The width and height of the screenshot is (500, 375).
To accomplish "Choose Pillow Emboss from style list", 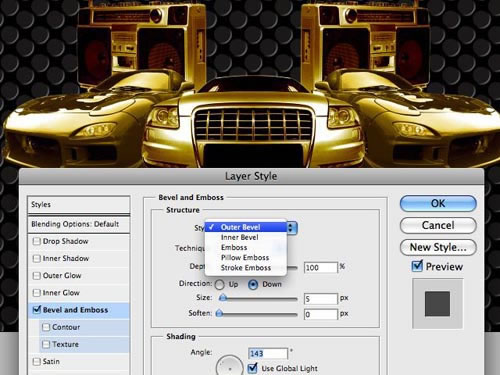I will [246, 258].
